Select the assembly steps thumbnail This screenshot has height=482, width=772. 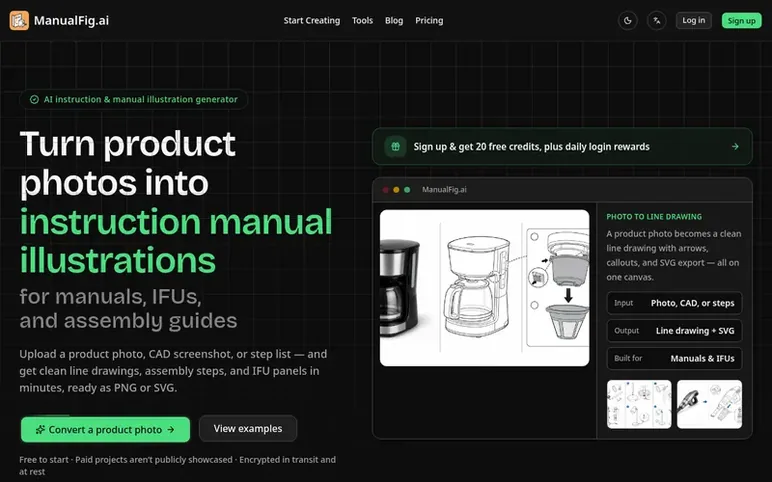(x=639, y=404)
